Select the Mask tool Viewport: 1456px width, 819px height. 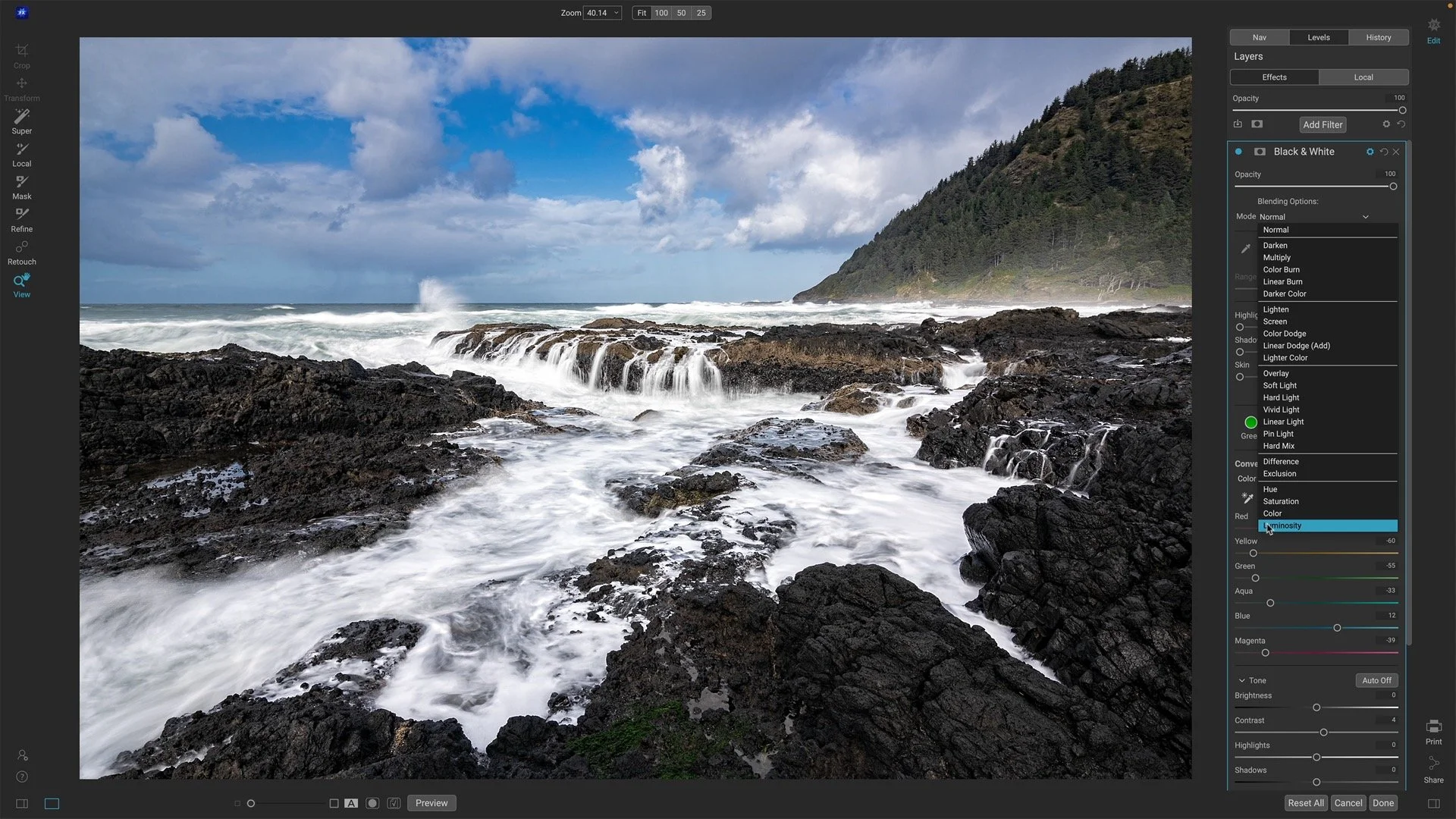tap(21, 186)
